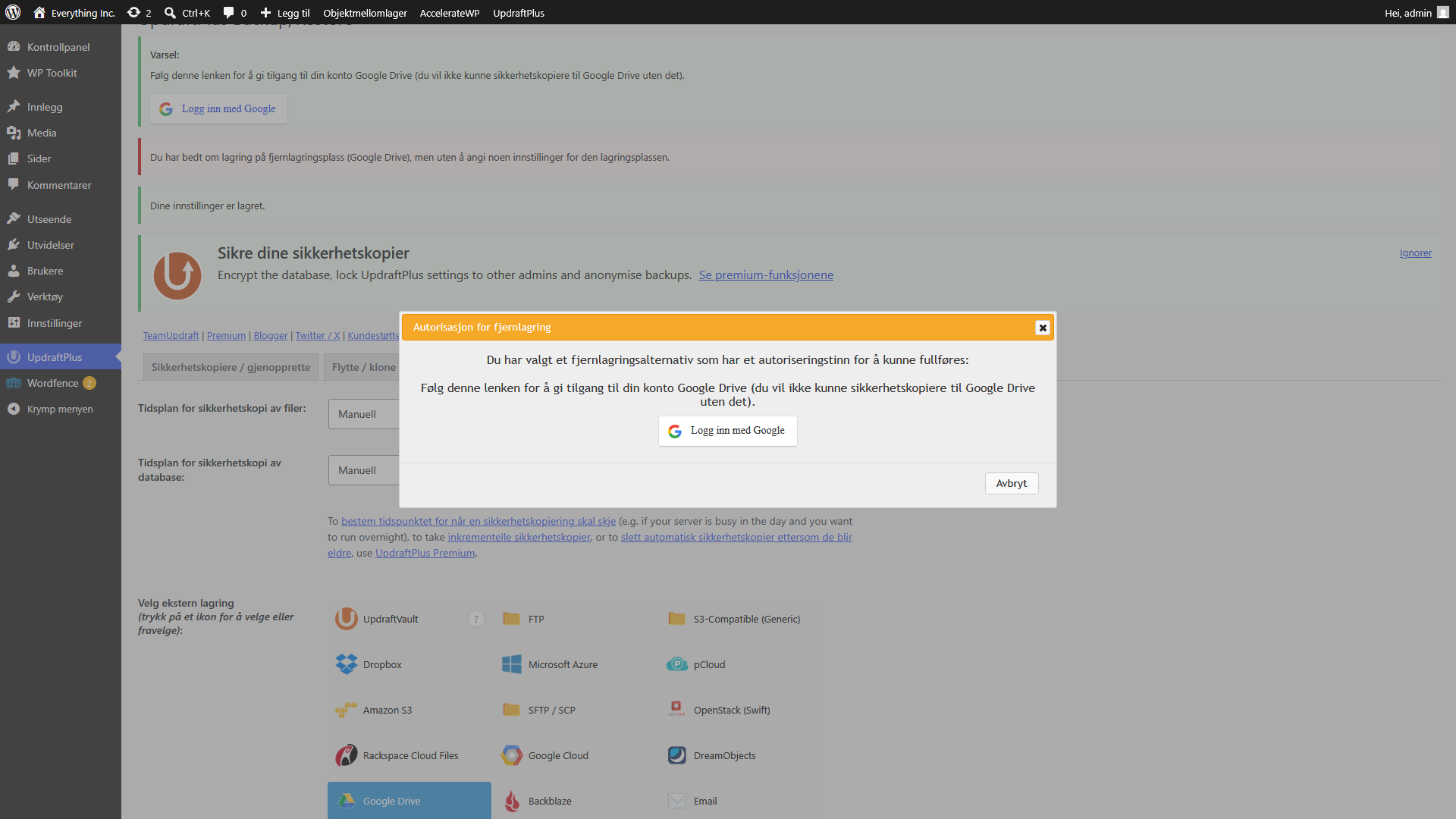Viewport: 1456px width, 819px height.
Task: Select Microsoft Azure storage option
Action: tap(575, 664)
